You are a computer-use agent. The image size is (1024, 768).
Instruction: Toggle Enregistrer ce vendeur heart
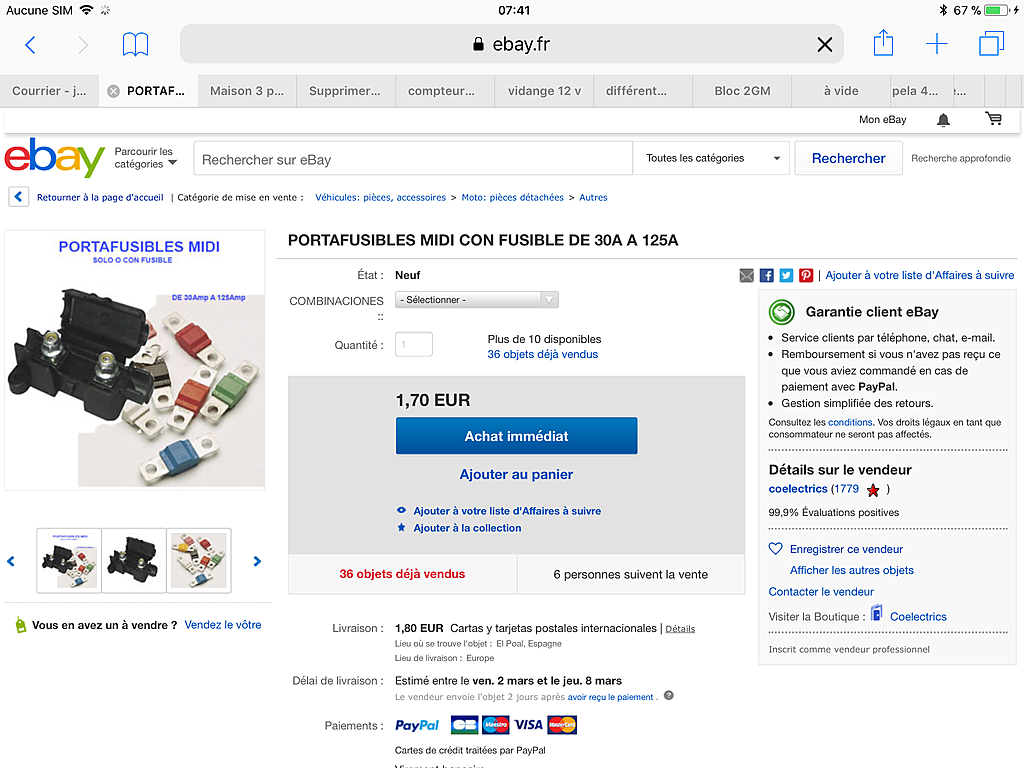tap(775, 549)
